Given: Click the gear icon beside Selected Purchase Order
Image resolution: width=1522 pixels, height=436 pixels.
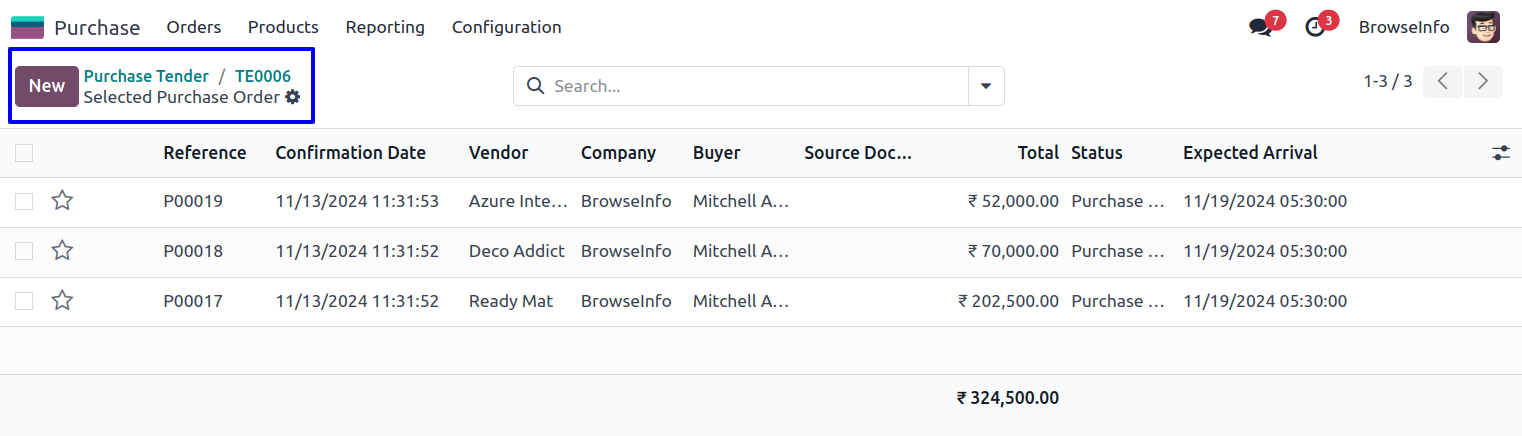Looking at the screenshot, I should point(292,97).
